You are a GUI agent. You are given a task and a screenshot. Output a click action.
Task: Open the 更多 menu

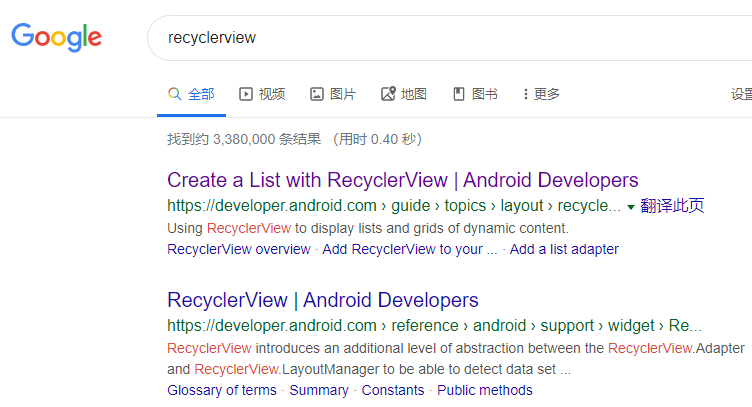[x=541, y=94]
